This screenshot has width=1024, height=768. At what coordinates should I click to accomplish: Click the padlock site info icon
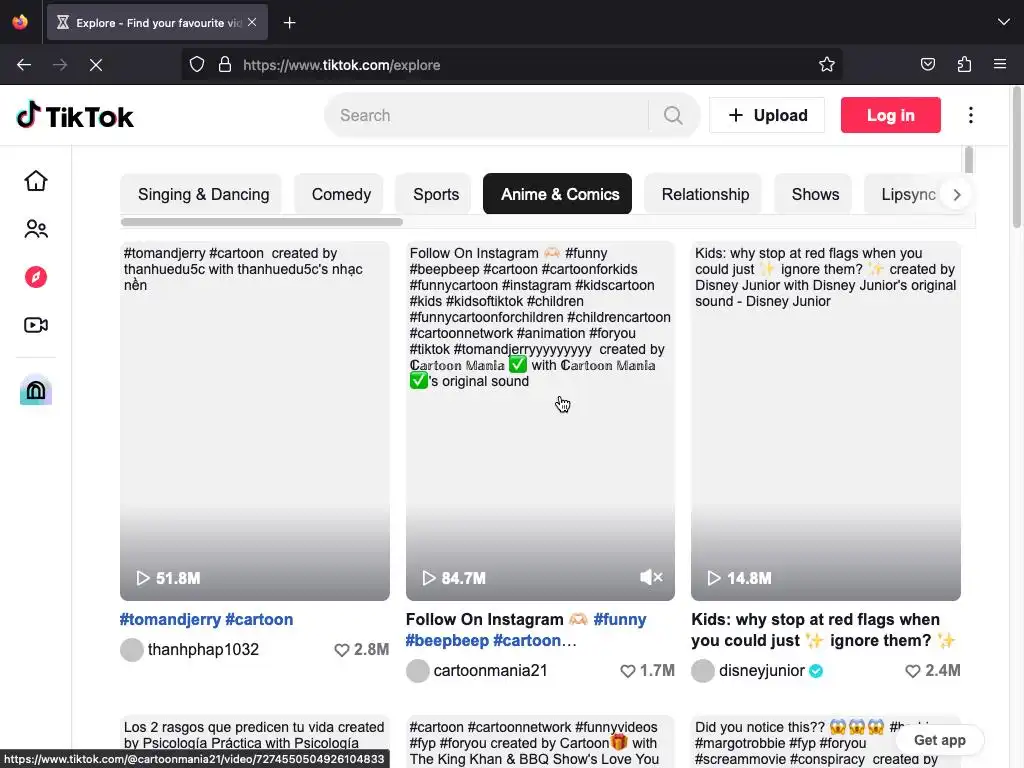click(x=225, y=65)
